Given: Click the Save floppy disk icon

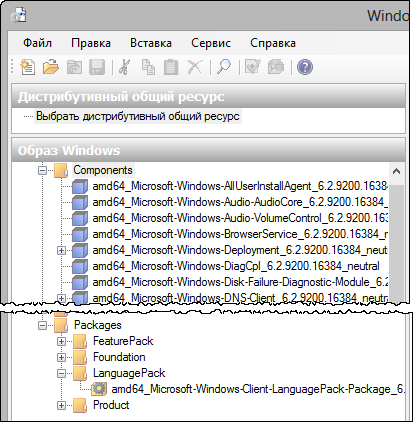Looking at the screenshot, I should pos(97,67).
